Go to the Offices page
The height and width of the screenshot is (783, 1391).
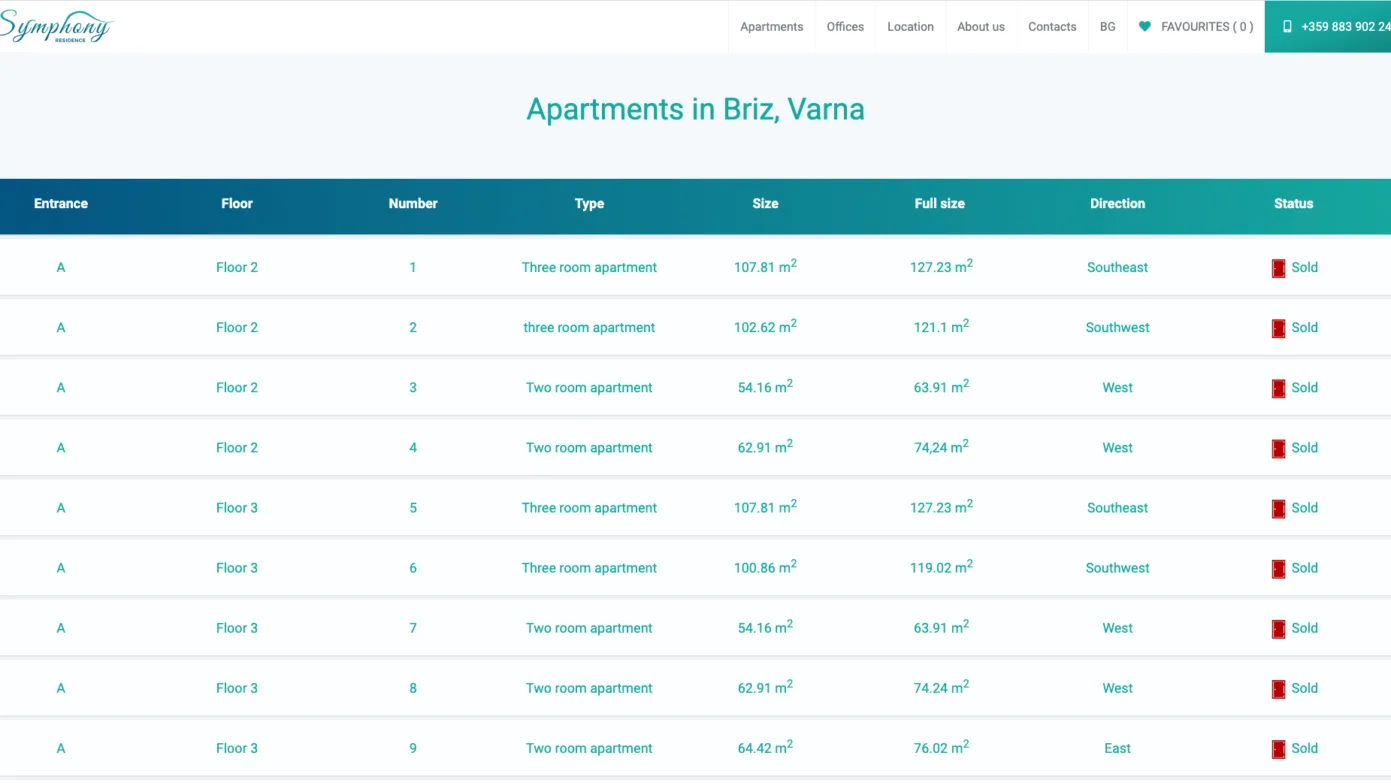click(x=845, y=27)
